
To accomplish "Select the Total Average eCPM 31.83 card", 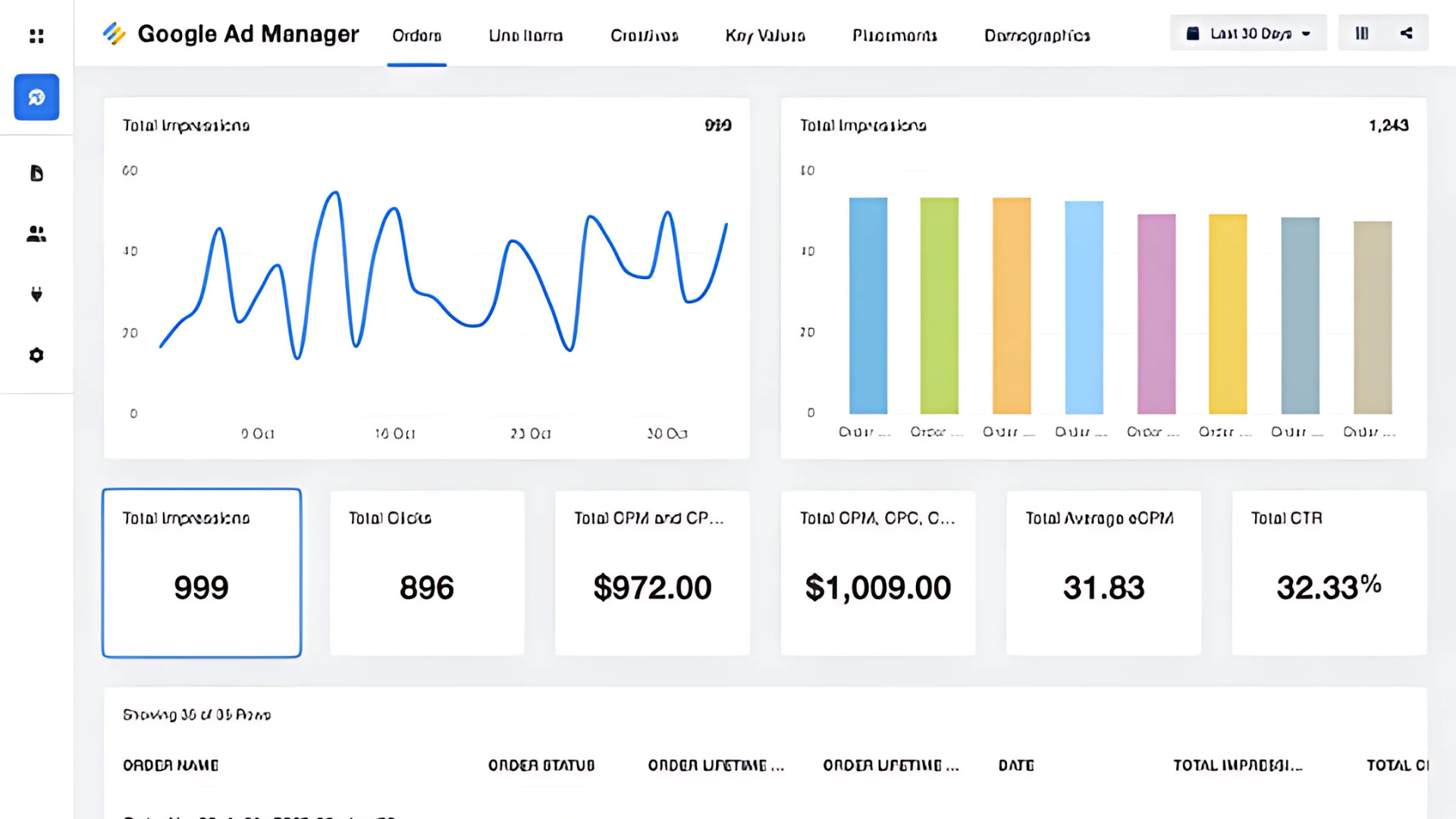I will tap(1103, 573).
